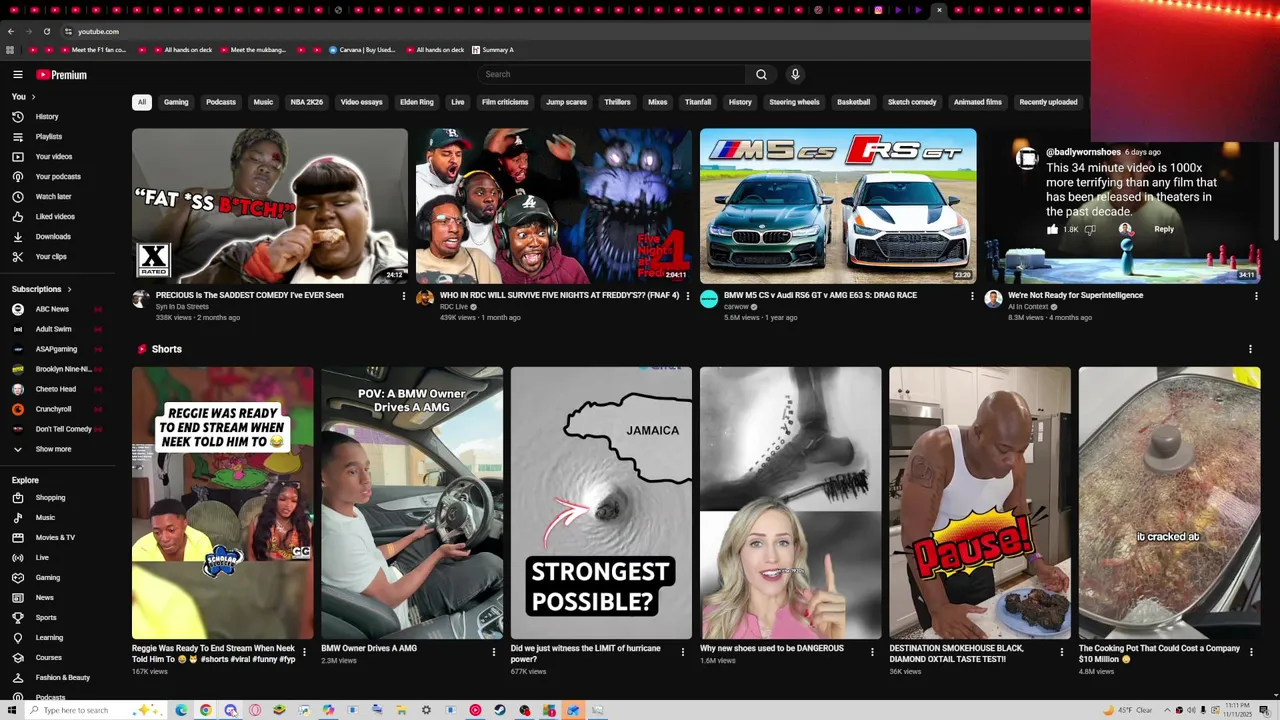The height and width of the screenshot is (720, 1280).
Task: Go back in the browser
Action: (x=10, y=31)
